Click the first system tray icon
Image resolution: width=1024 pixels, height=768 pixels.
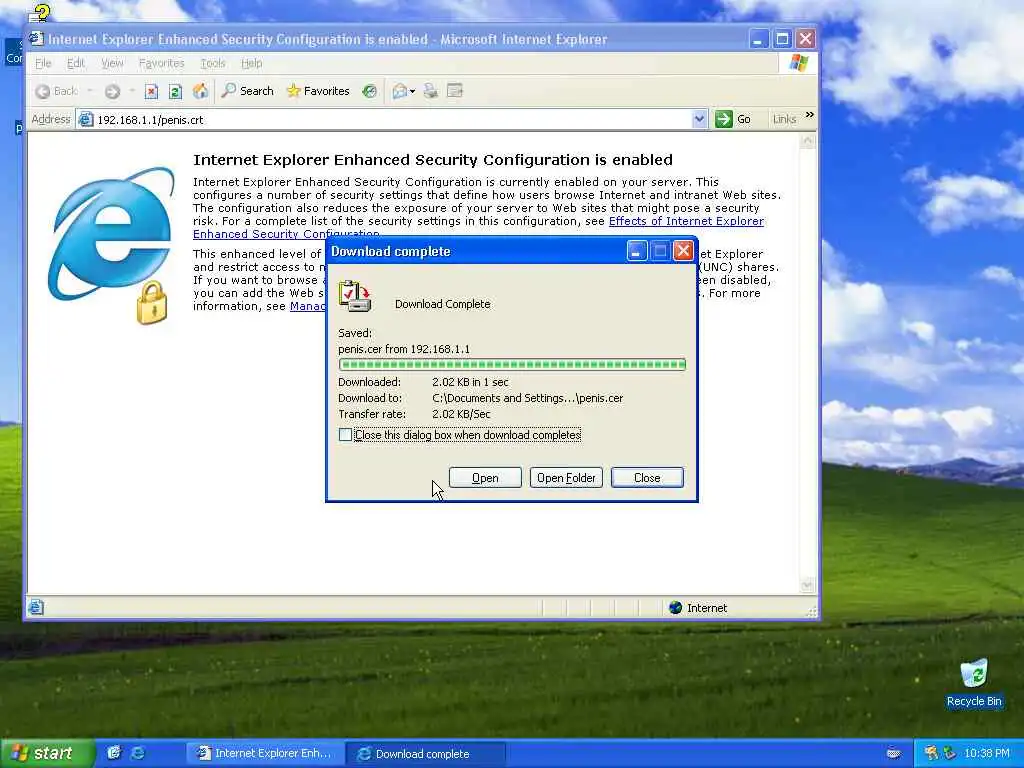tap(931, 754)
